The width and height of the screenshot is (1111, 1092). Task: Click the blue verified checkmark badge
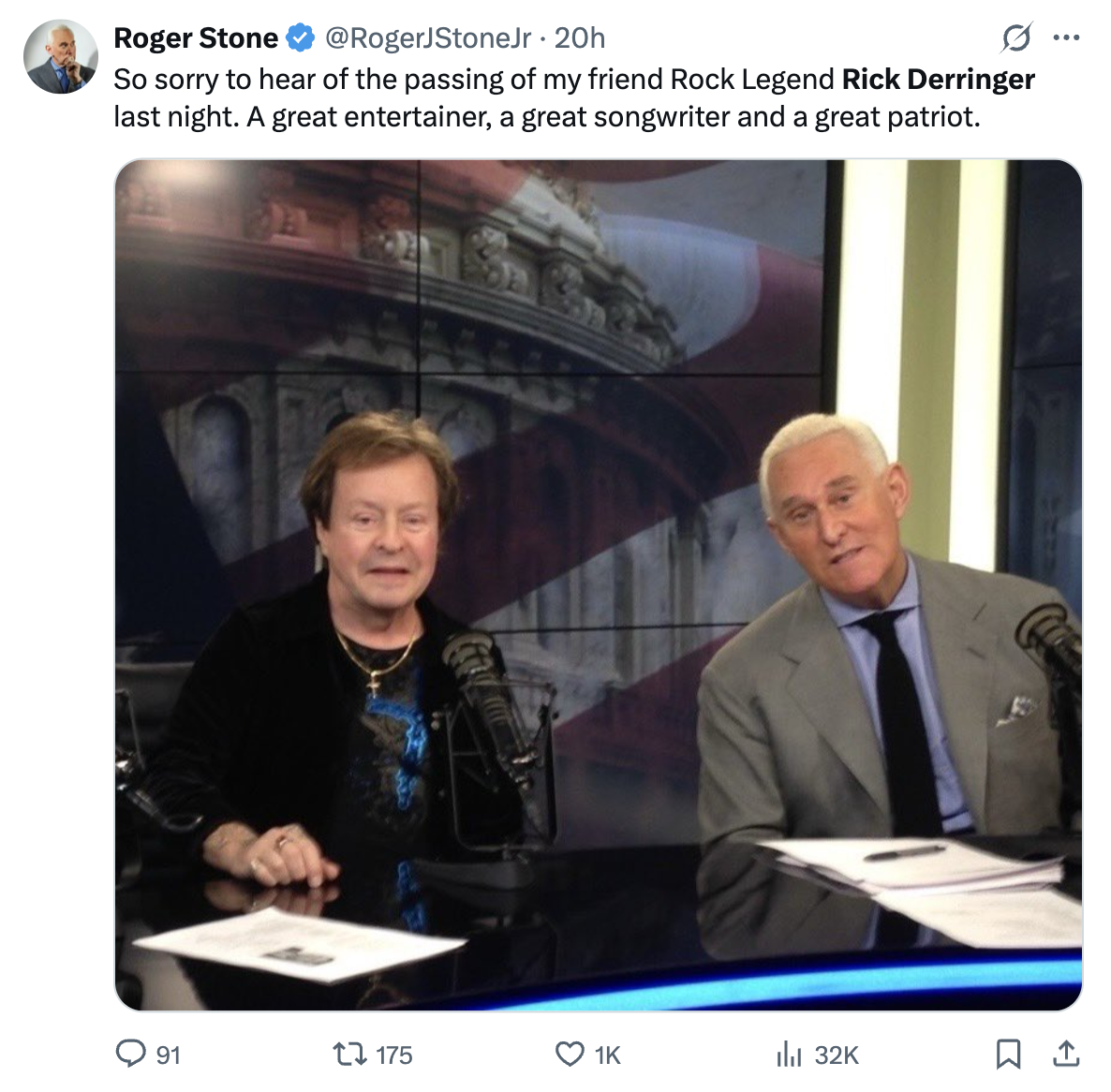pyautogui.click(x=300, y=37)
